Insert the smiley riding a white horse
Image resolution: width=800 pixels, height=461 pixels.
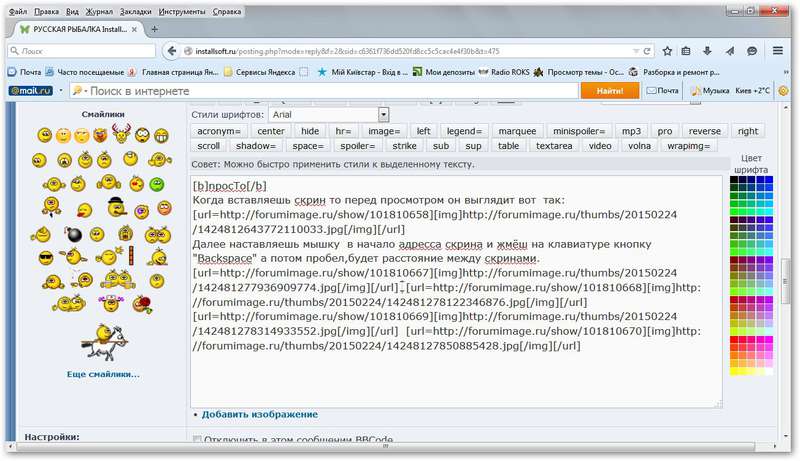click(x=104, y=342)
